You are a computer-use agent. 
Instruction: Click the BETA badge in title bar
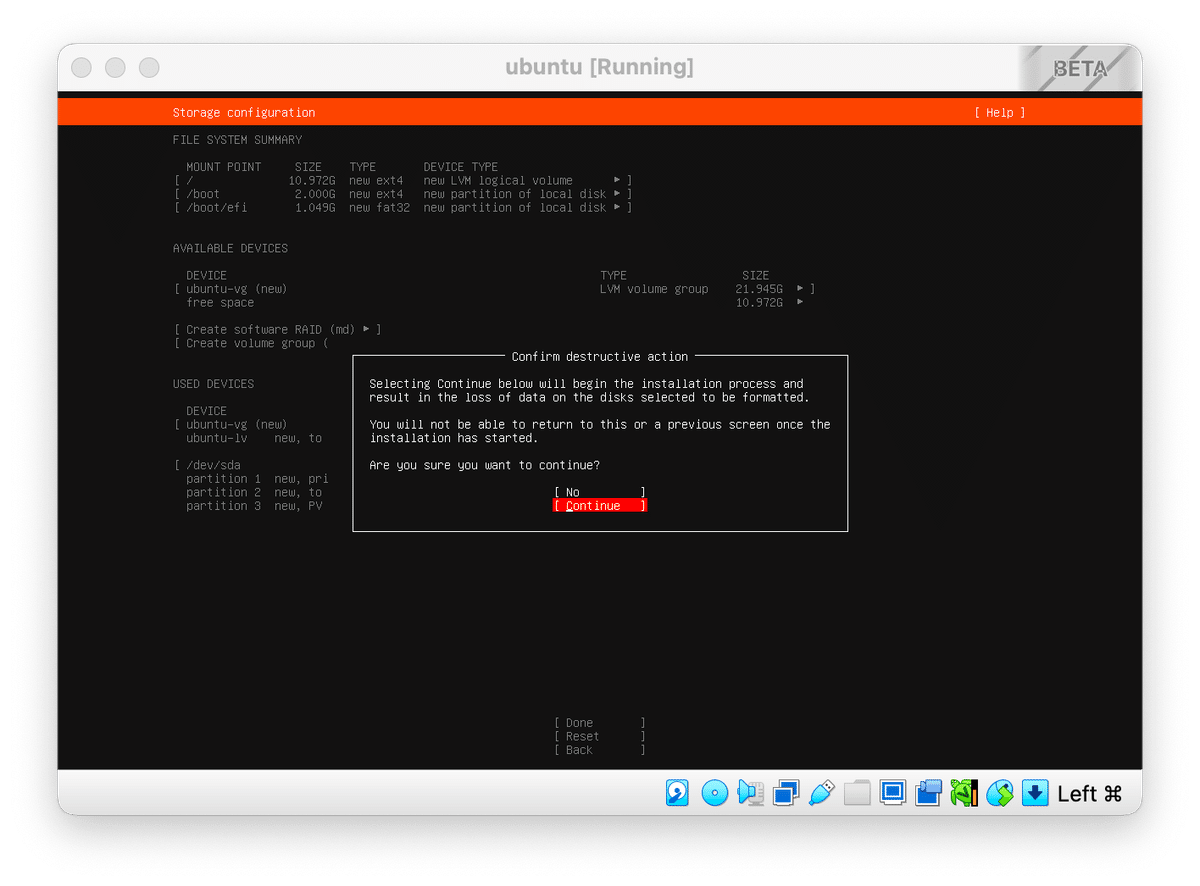pos(1080,69)
